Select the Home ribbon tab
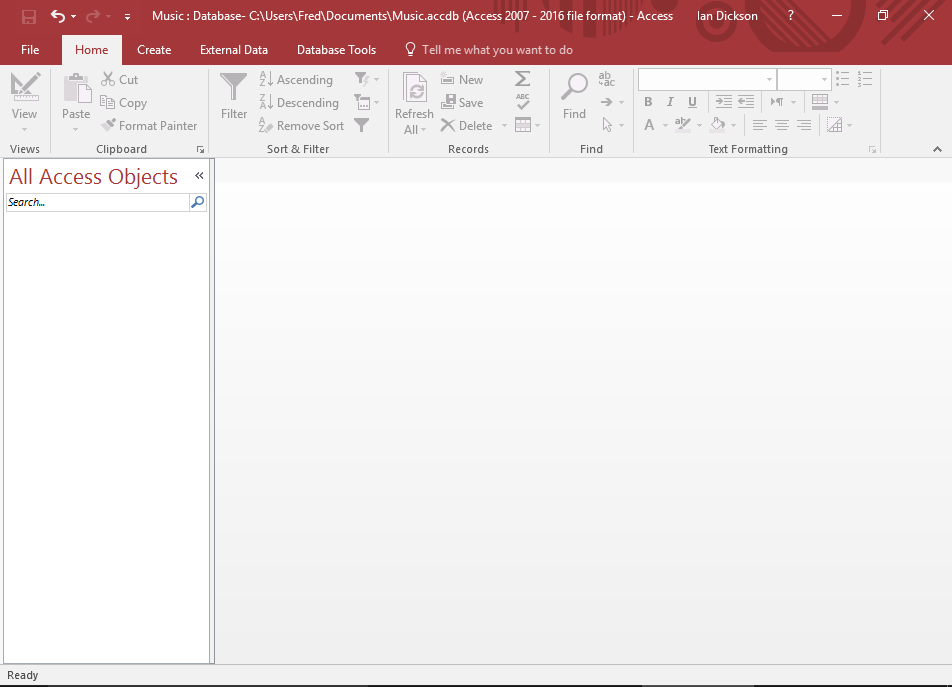Image resolution: width=952 pixels, height=687 pixels. click(x=92, y=50)
